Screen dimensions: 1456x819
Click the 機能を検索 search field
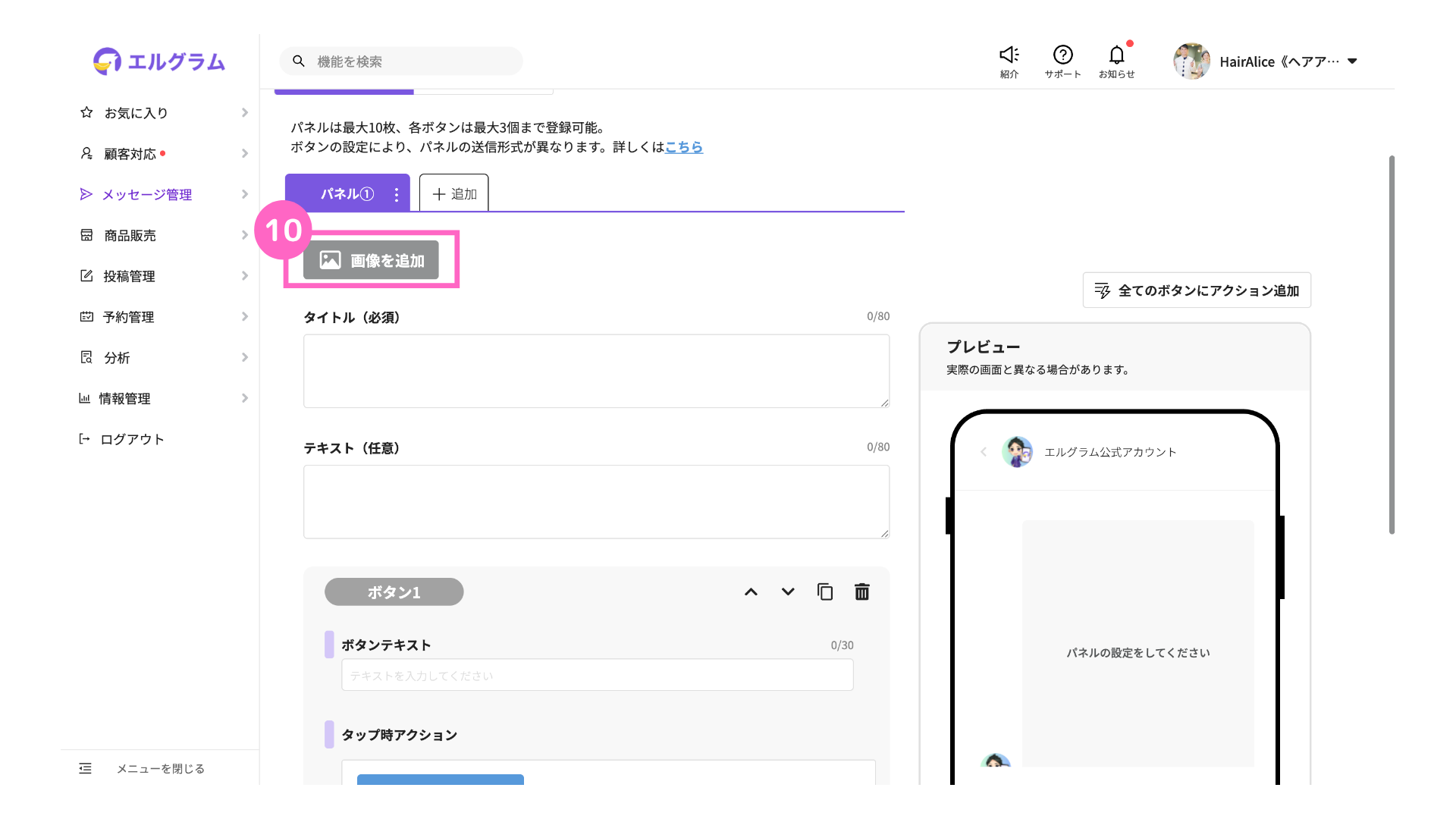(x=401, y=61)
